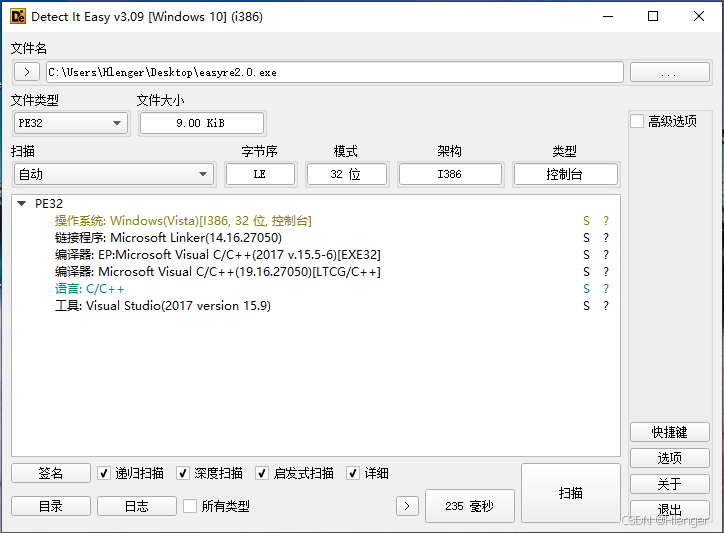
Task: Click the ? link on 链接程序 row
Action: click(x=606, y=238)
